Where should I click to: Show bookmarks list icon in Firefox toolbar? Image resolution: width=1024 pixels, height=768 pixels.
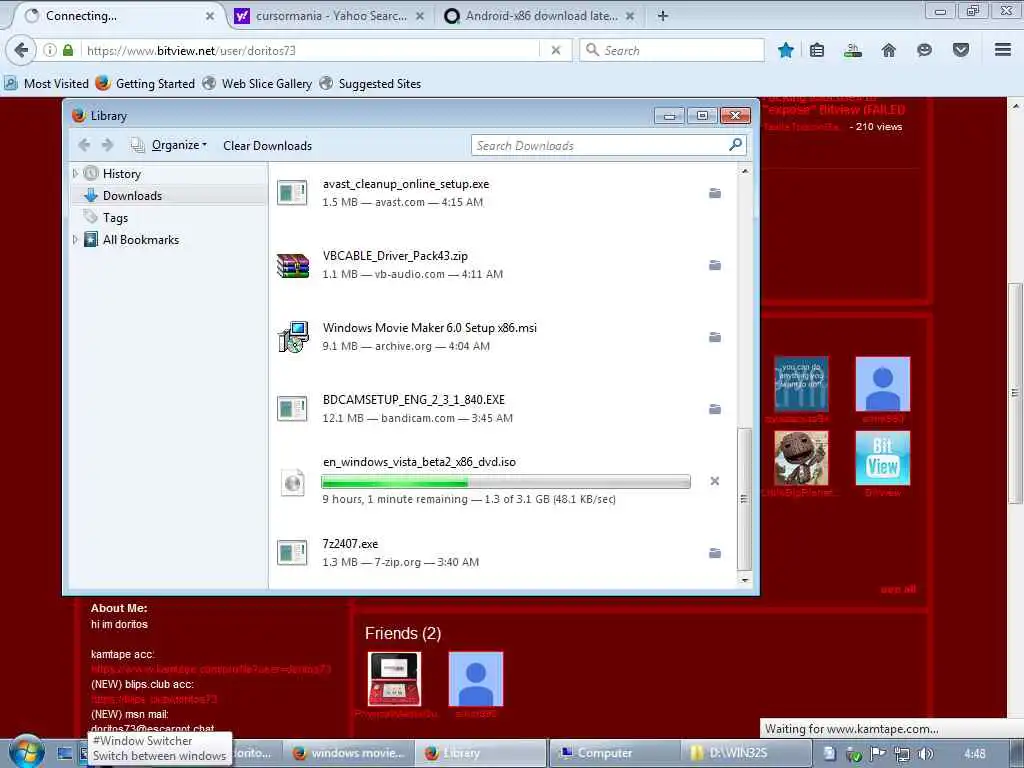tap(817, 50)
